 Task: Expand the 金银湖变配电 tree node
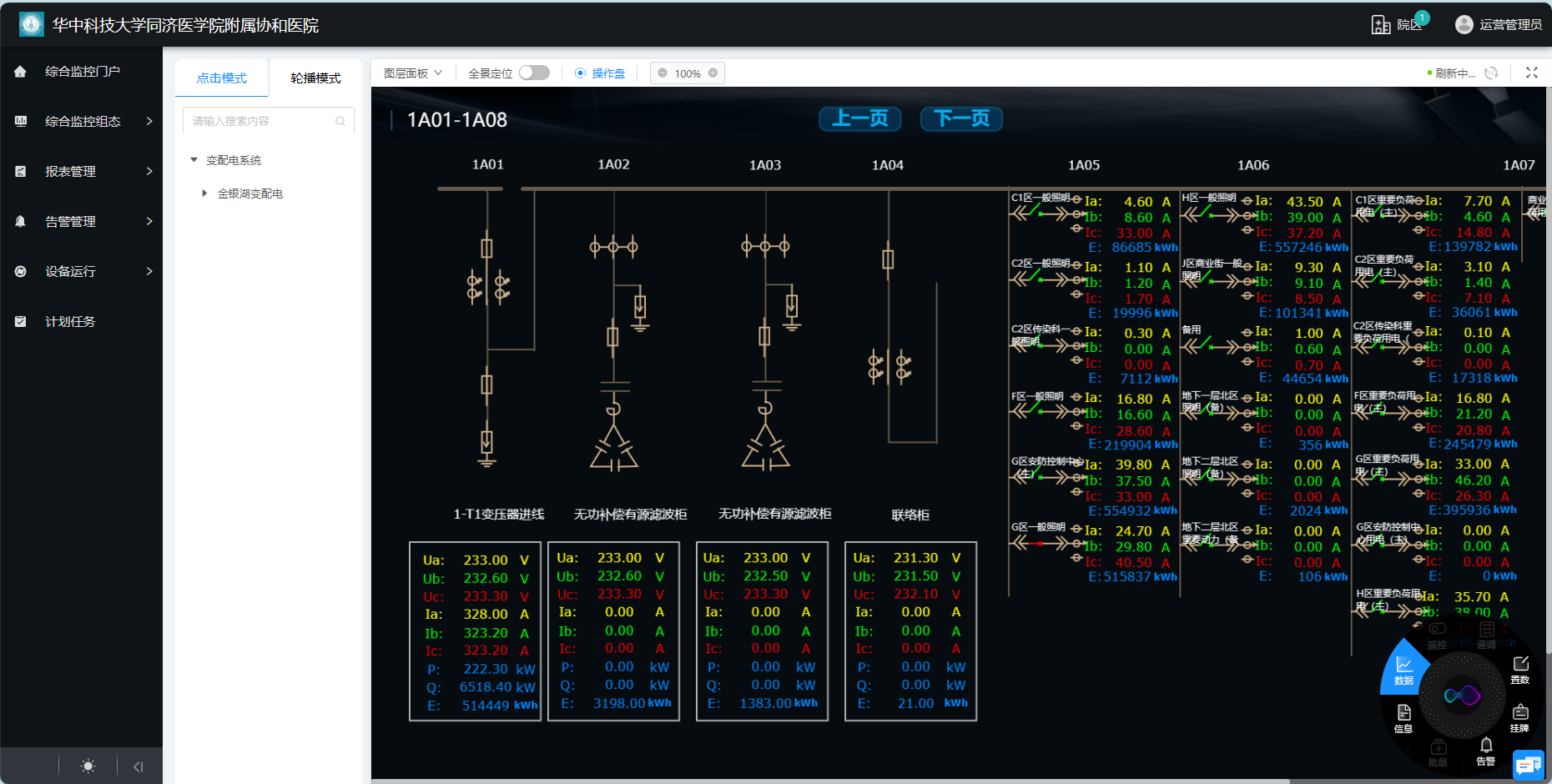click(x=204, y=193)
